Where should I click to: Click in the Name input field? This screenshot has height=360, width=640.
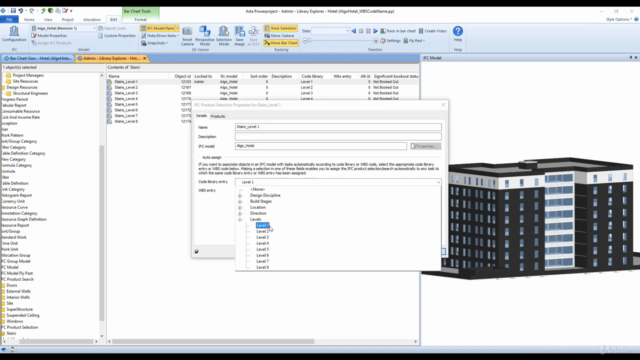point(338,127)
